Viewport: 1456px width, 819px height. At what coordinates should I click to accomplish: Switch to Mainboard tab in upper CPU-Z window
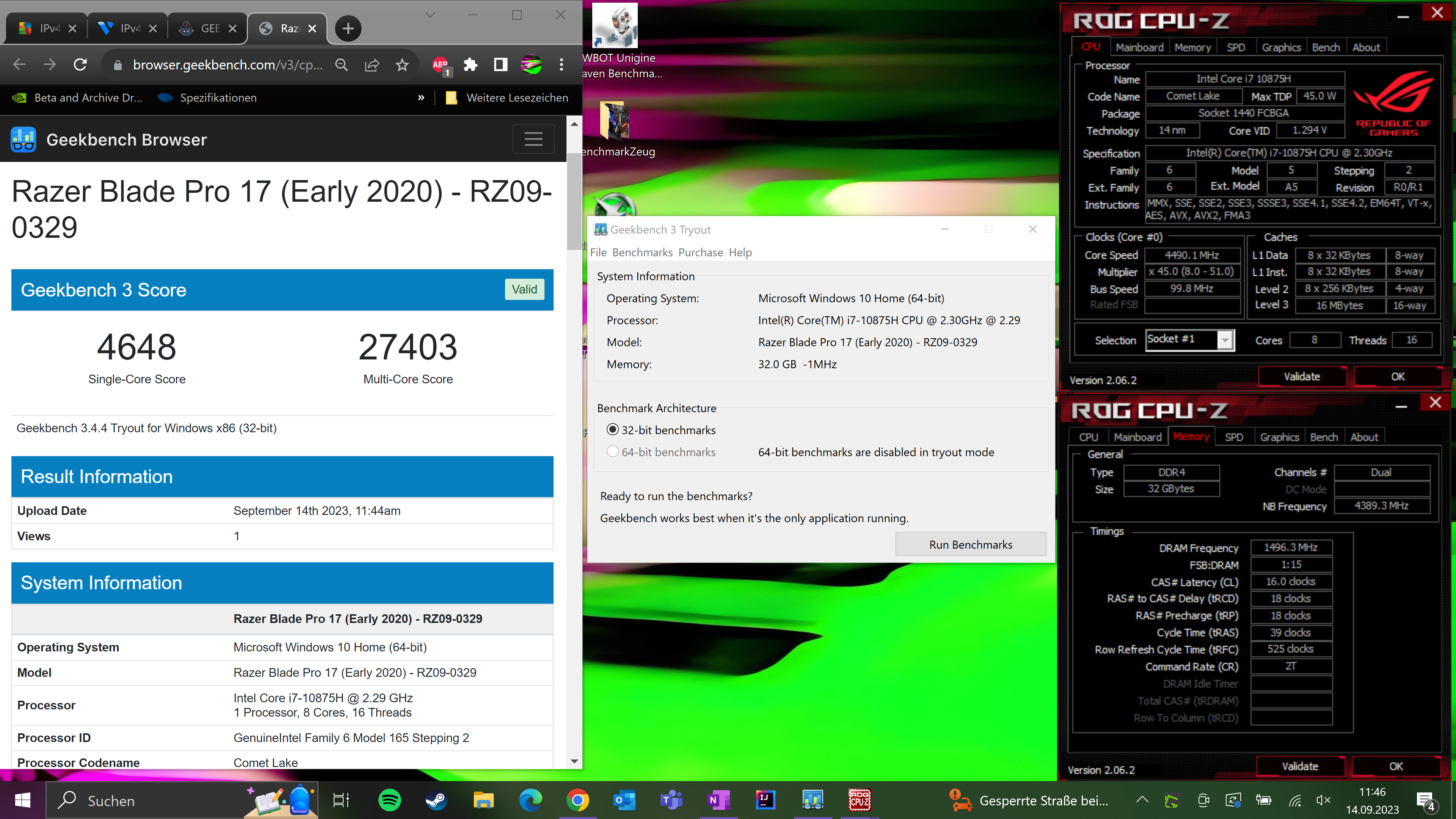[1139, 47]
